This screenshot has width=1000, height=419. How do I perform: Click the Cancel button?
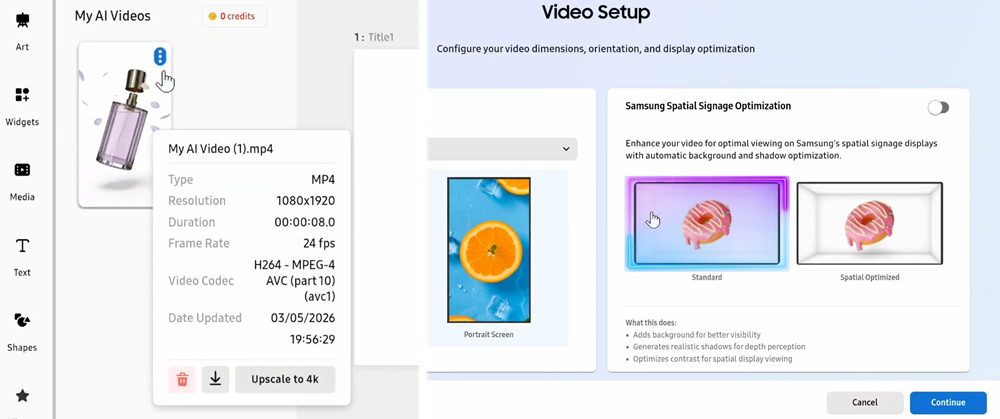click(x=864, y=402)
